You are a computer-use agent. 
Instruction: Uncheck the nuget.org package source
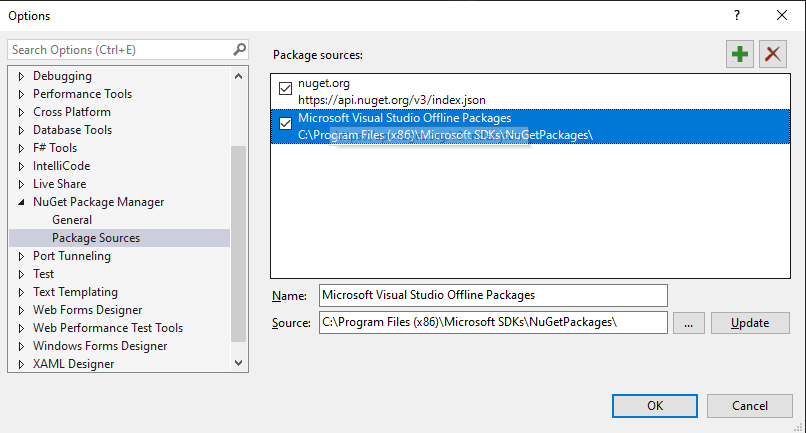(285, 88)
